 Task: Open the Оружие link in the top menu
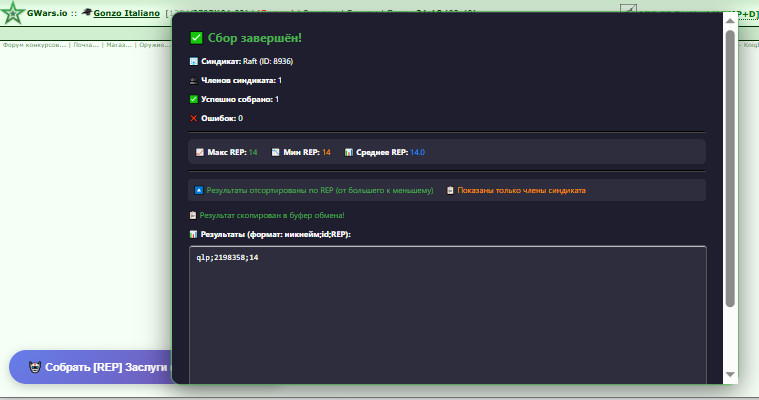pyautogui.click(x=154, y=45)
